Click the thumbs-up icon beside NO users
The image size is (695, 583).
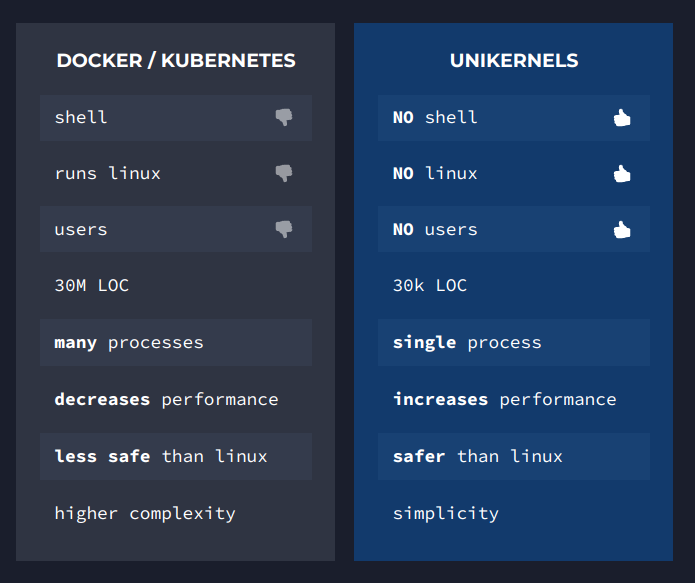click(622, 229)
